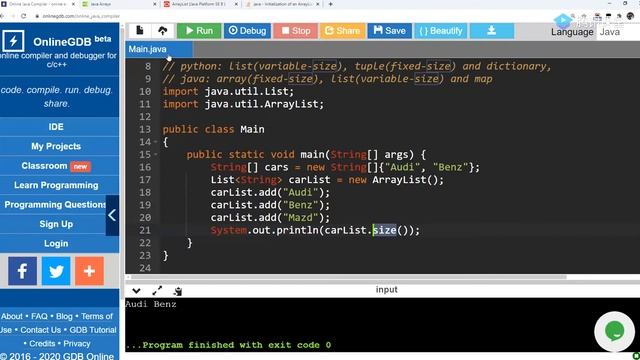Beautify the source code
Image resolution: width=640 pixels, height=360 pixels.
pyautogui.click(x=441, y=31)
